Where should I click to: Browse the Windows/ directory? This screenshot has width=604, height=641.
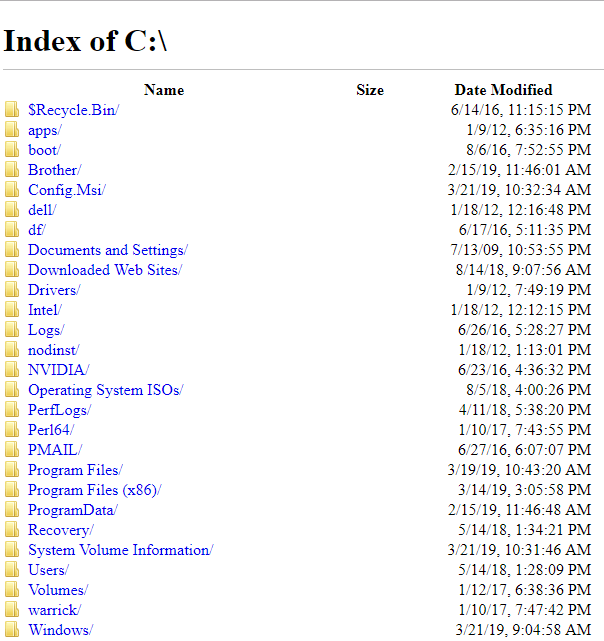point(60,630)
